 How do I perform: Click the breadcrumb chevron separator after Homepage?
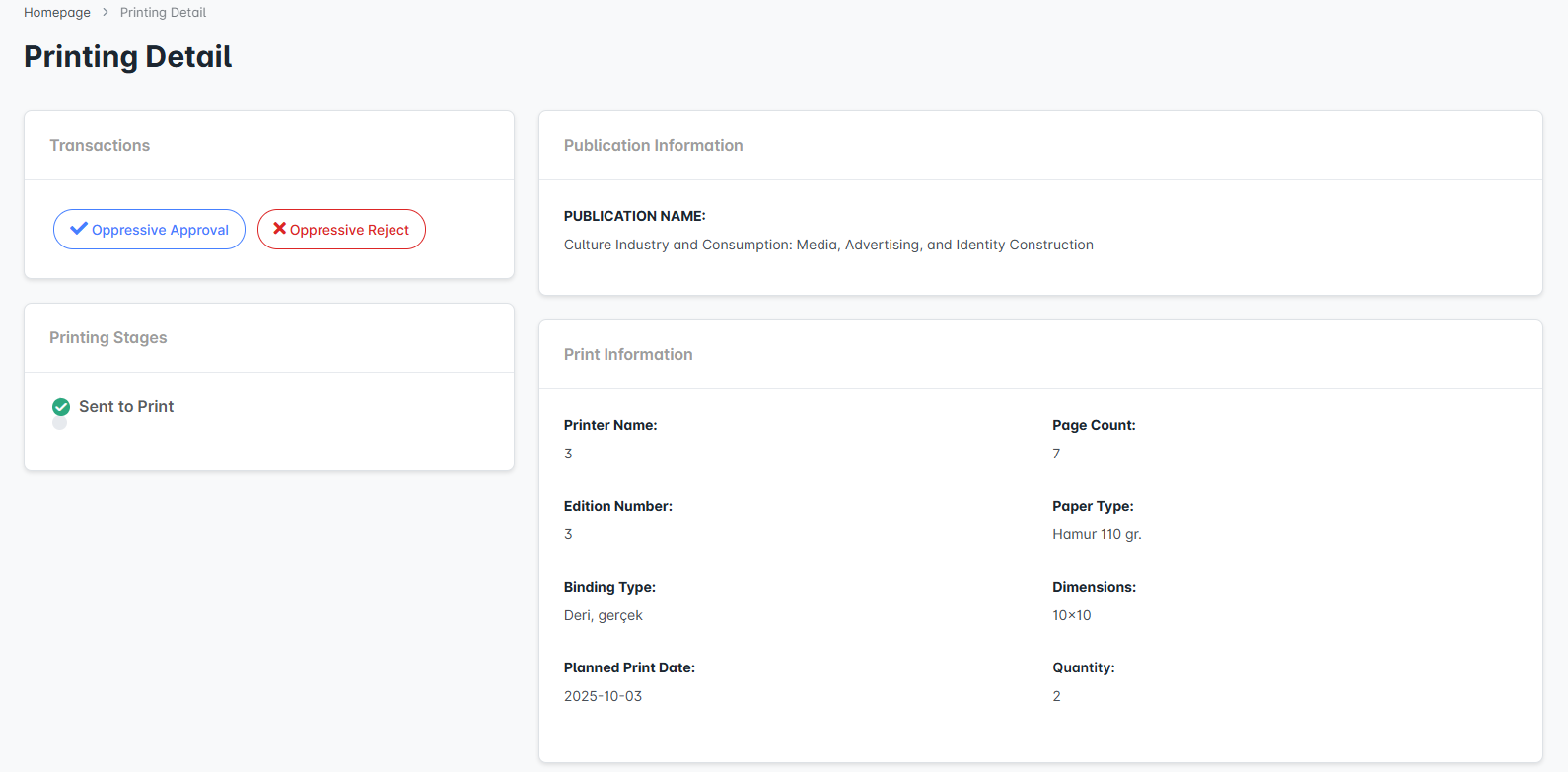106,13
